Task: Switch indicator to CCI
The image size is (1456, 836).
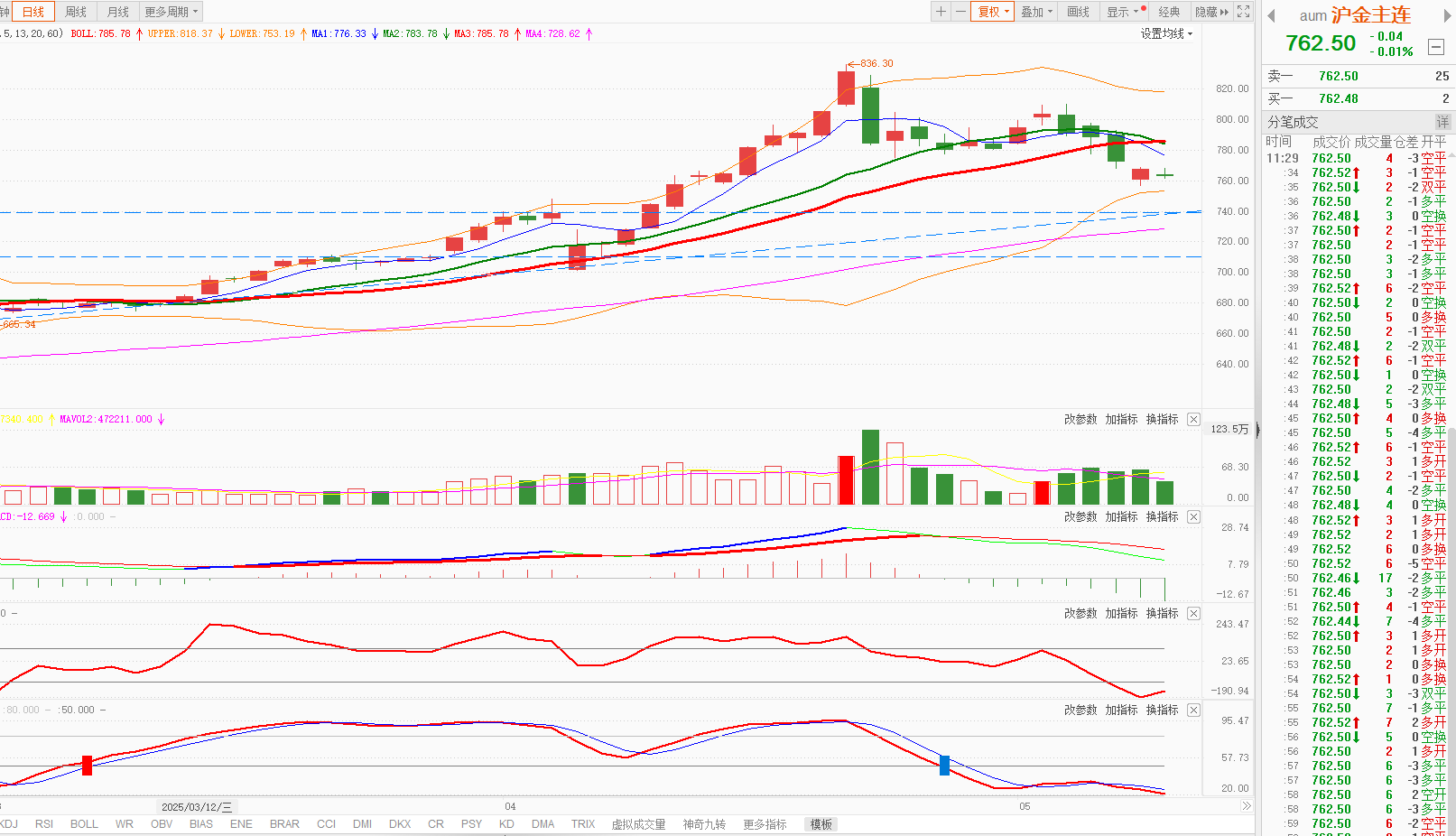Action: point(326,824)
